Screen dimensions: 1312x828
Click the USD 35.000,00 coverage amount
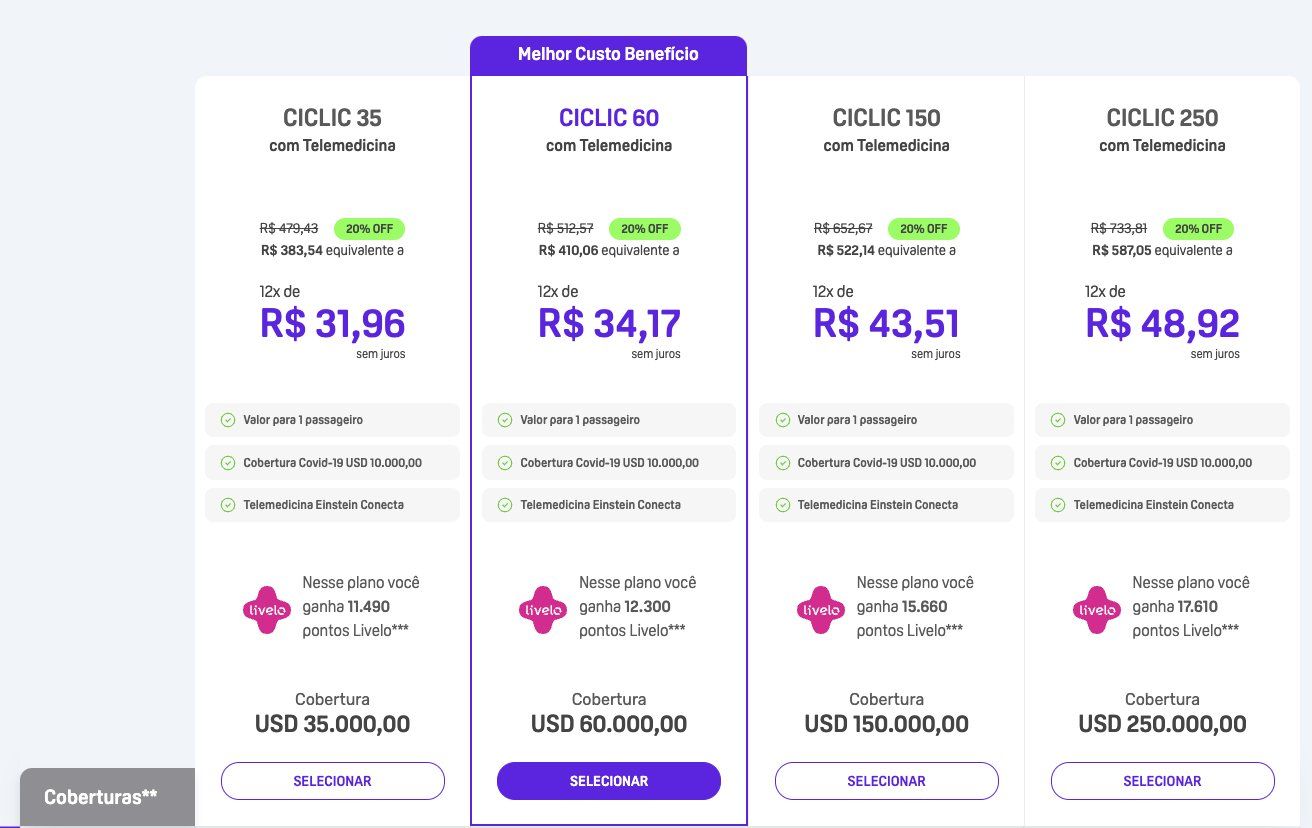pyautogui.click(x=333, y=724)
